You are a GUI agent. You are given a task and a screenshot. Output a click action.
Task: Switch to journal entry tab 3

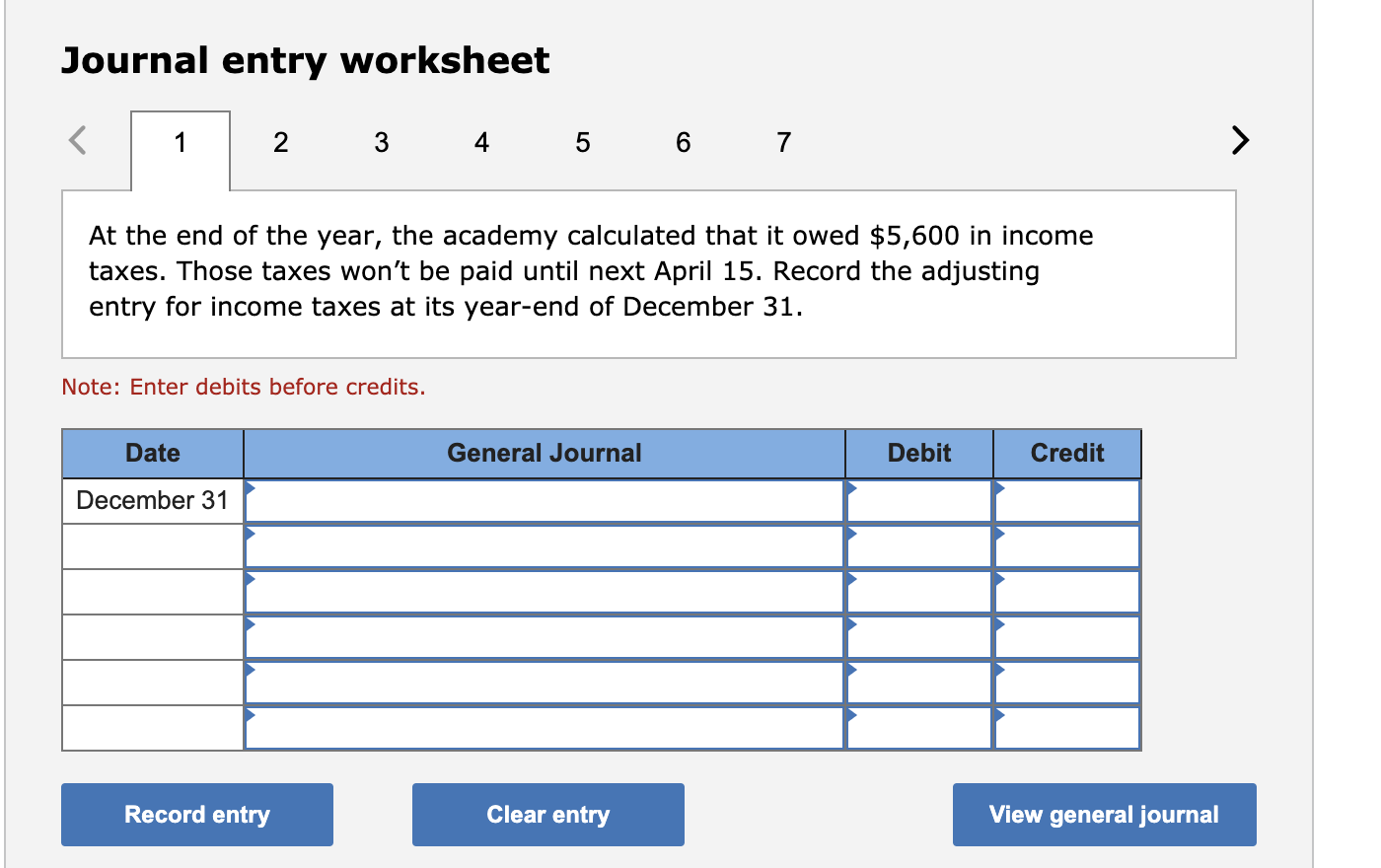382,143
